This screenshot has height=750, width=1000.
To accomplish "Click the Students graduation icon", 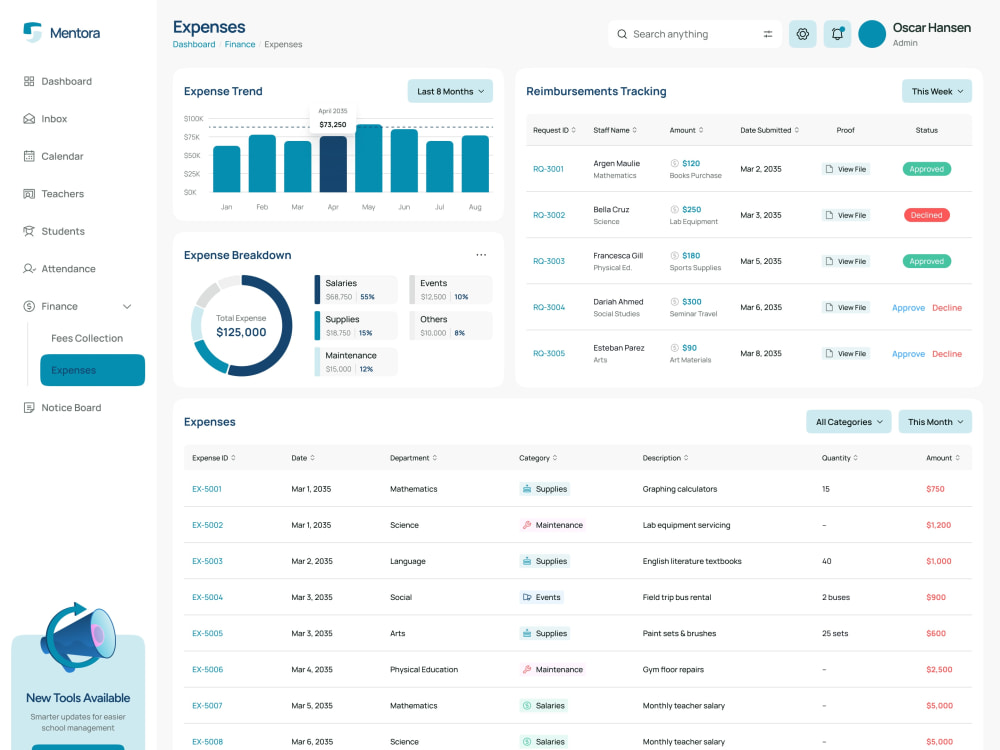I will 29,231.
